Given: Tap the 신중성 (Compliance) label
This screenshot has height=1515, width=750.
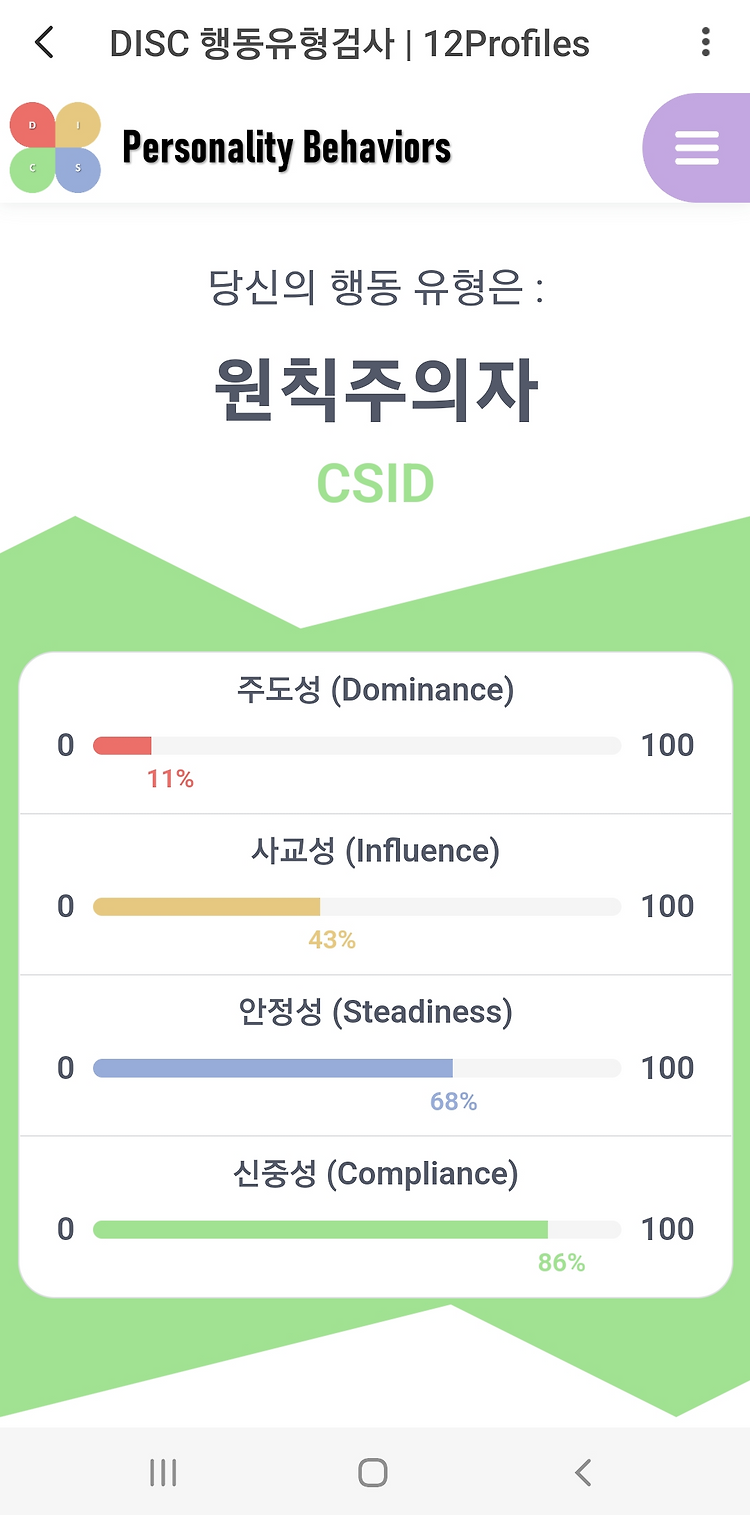Looking at the screenshot, I should coord(375,1173).
